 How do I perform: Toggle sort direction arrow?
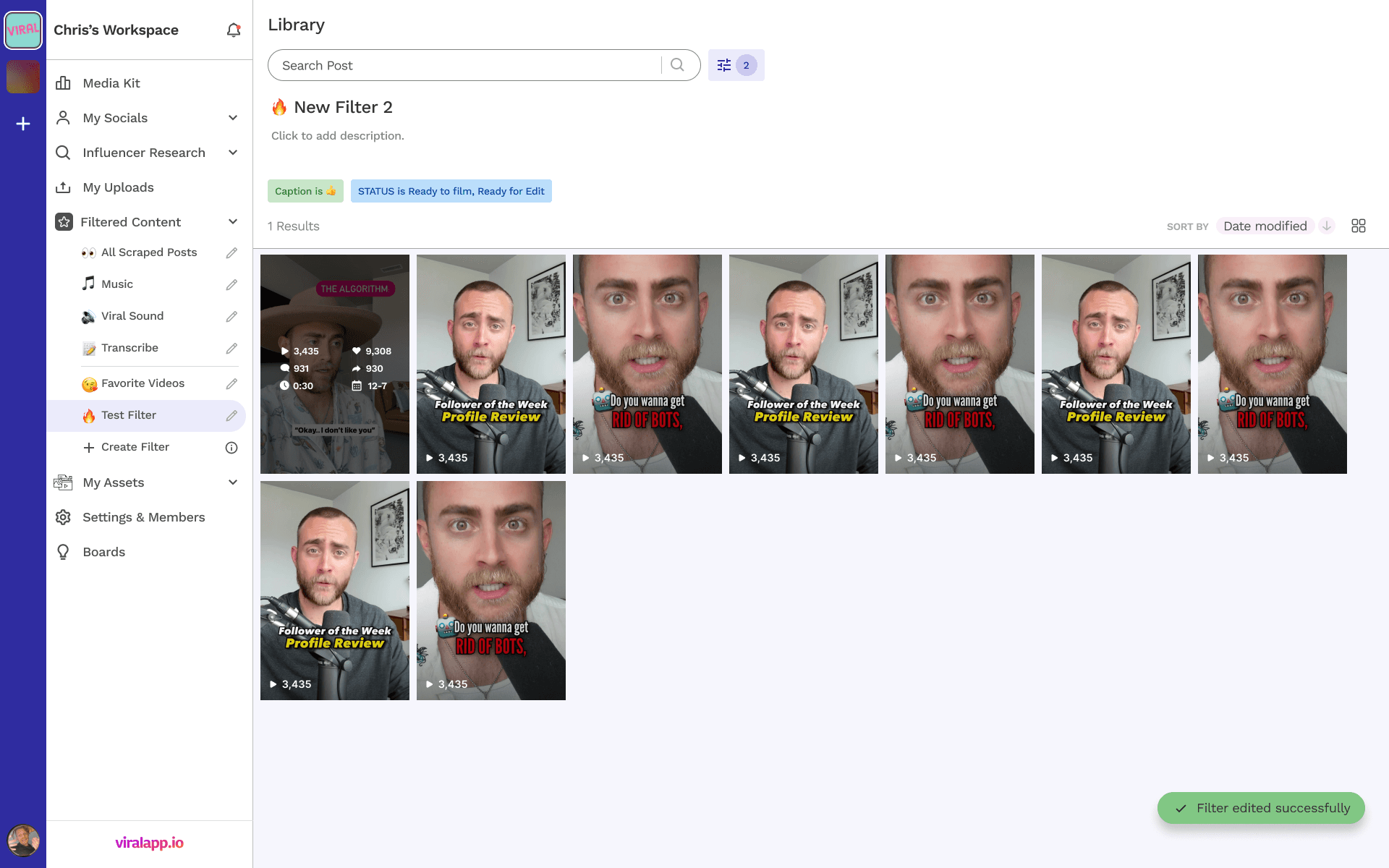pos(1327,226)
